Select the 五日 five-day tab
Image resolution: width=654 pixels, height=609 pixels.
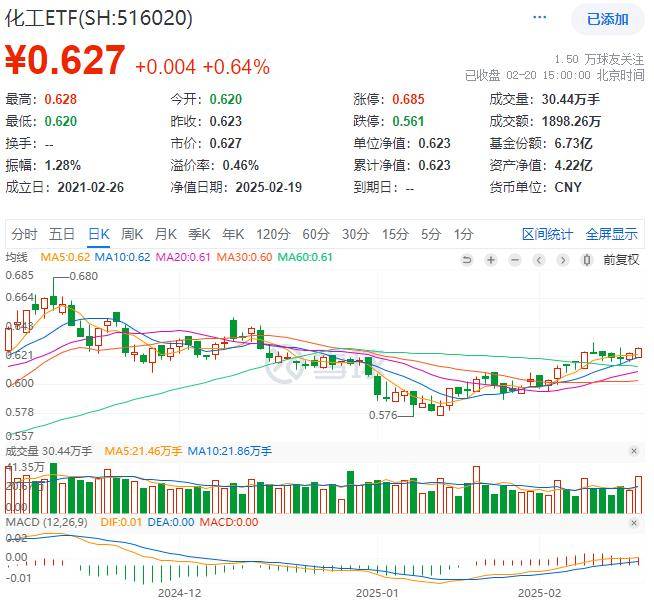(62, 234)
